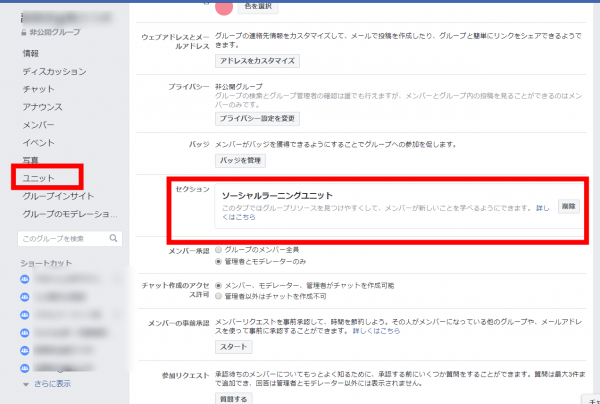The image size is (600, 404).
Task: Open ディスカッション in the group sidebar
Action: 54,72
